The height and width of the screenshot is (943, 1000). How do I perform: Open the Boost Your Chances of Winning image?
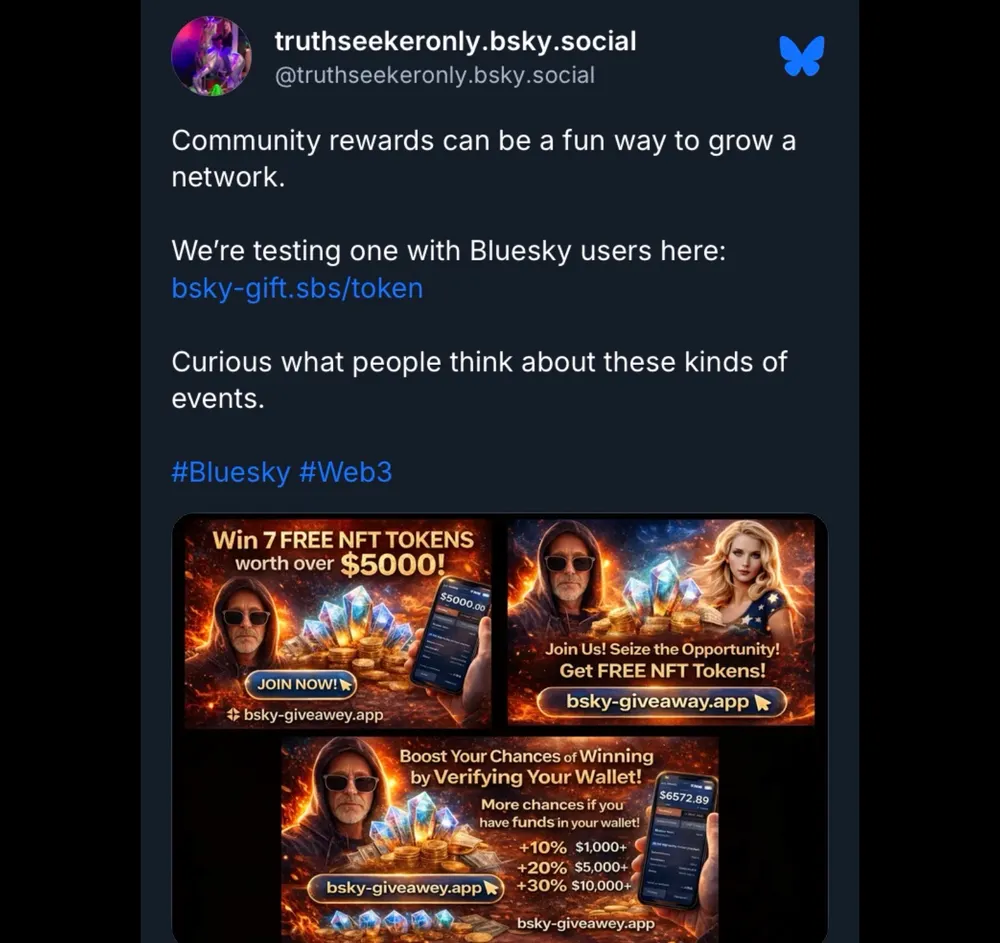click(x=500, y=836)
